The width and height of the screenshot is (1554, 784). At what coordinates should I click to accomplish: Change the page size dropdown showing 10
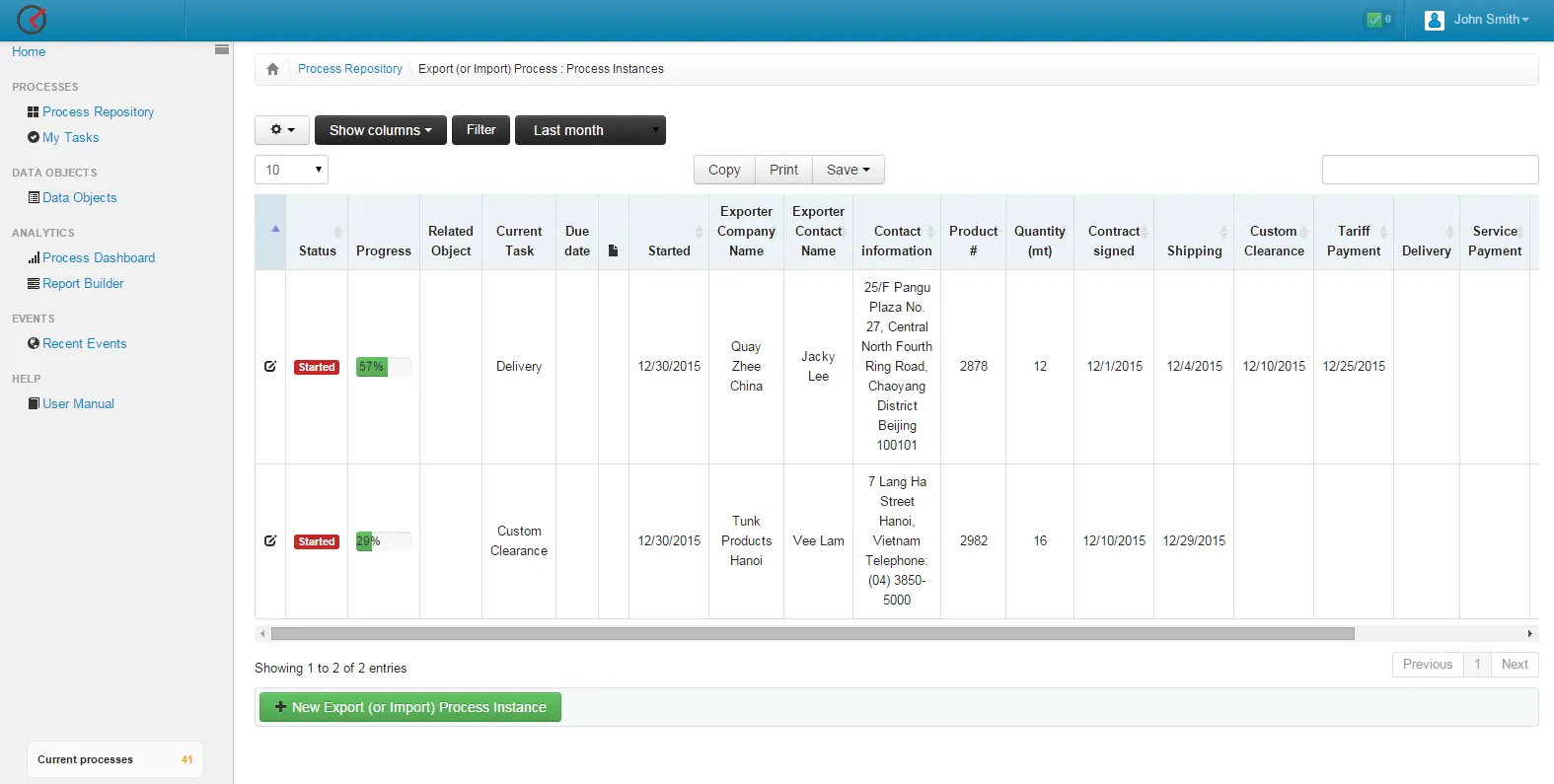pos(291,170)
